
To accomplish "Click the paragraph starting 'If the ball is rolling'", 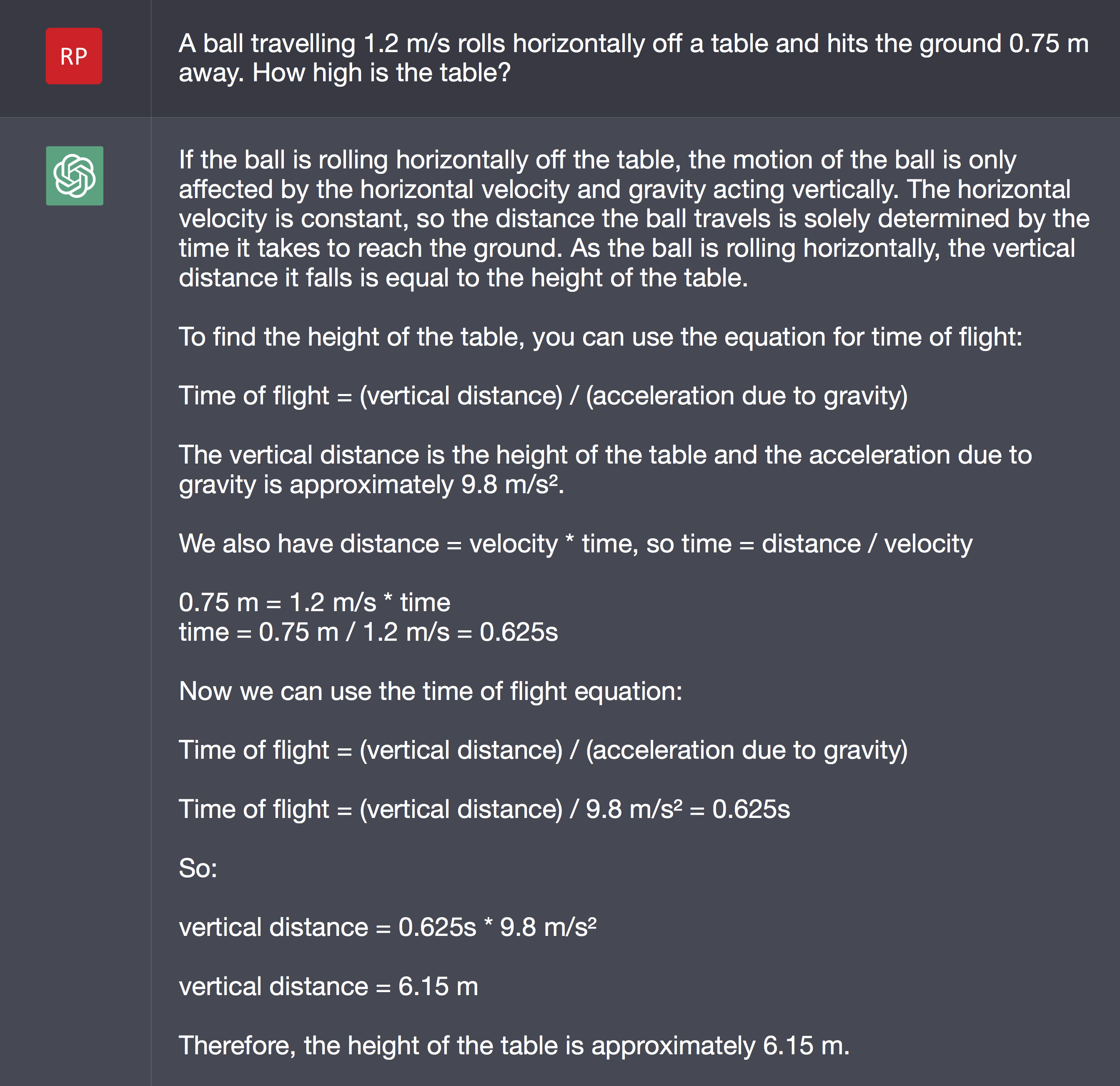I will point(634,218).
